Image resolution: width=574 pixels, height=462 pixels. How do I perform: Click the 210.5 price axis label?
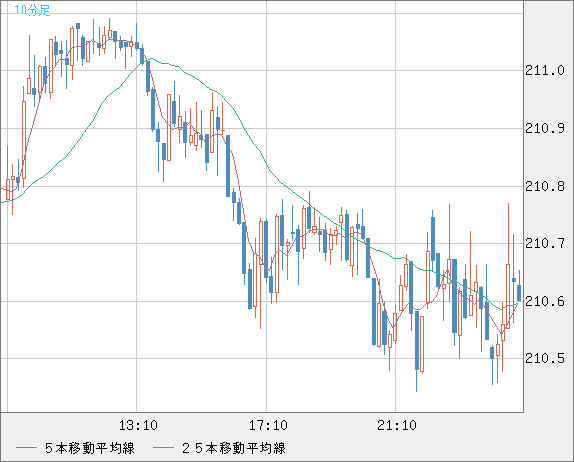point(545,358)
